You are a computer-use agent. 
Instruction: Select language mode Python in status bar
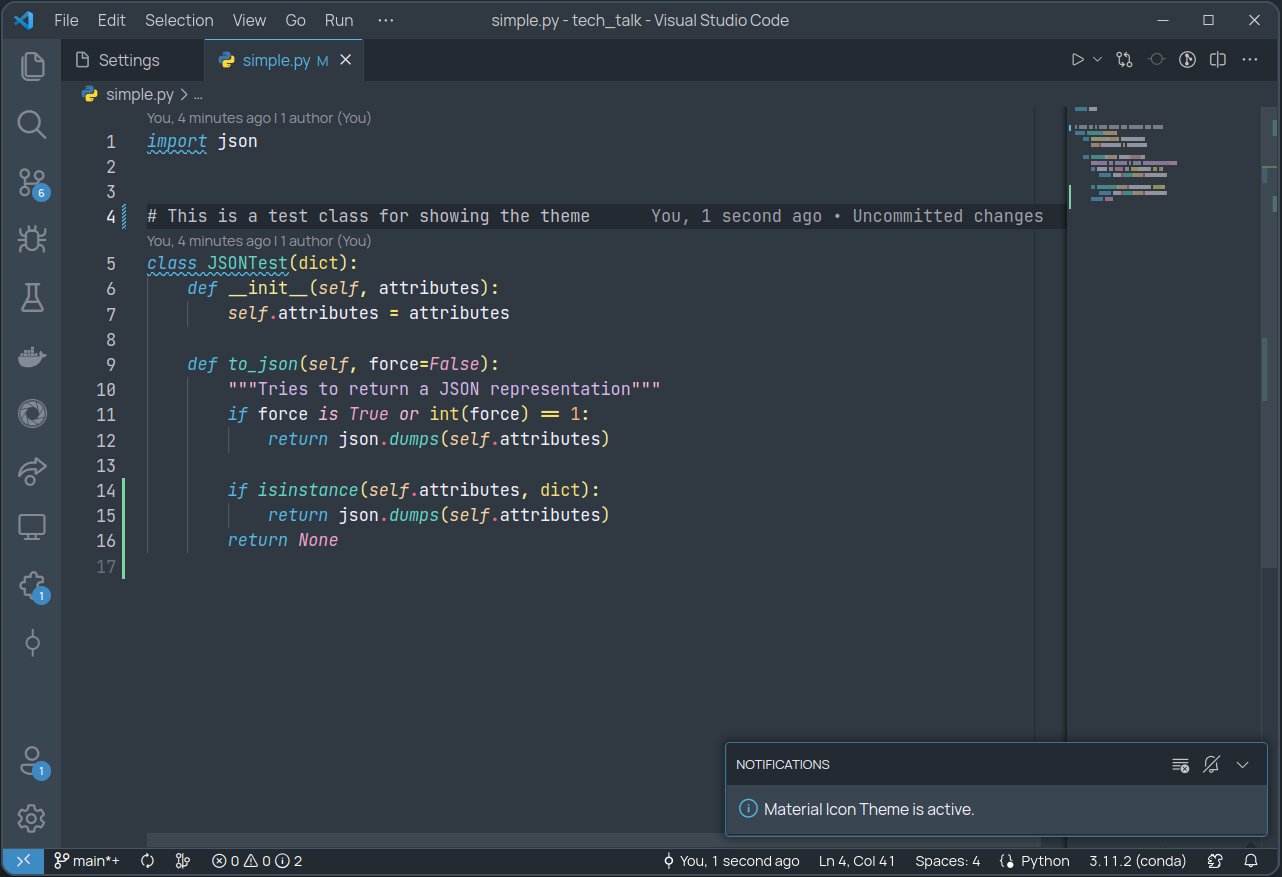(1035, 861)
